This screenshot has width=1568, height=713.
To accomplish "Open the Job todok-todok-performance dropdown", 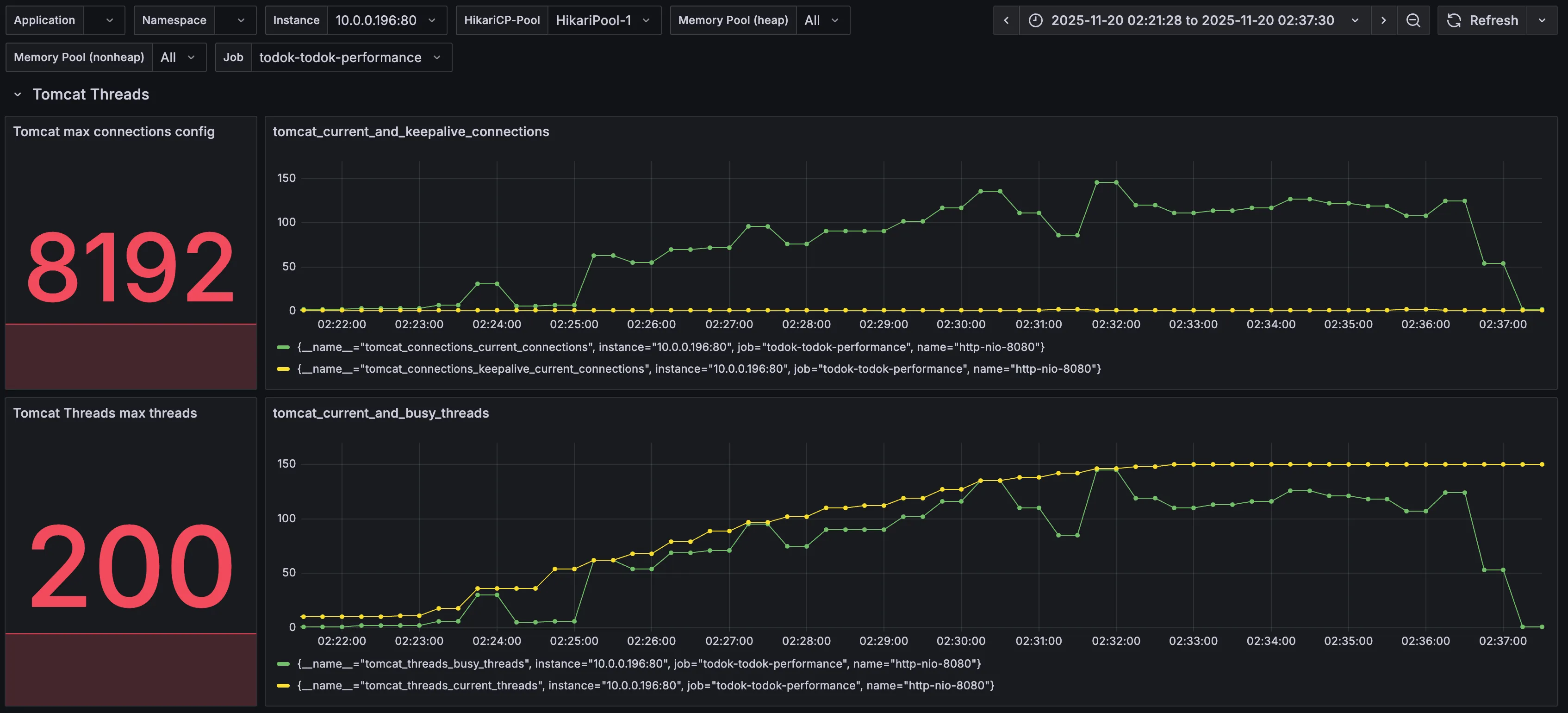I will coord(351,57).
